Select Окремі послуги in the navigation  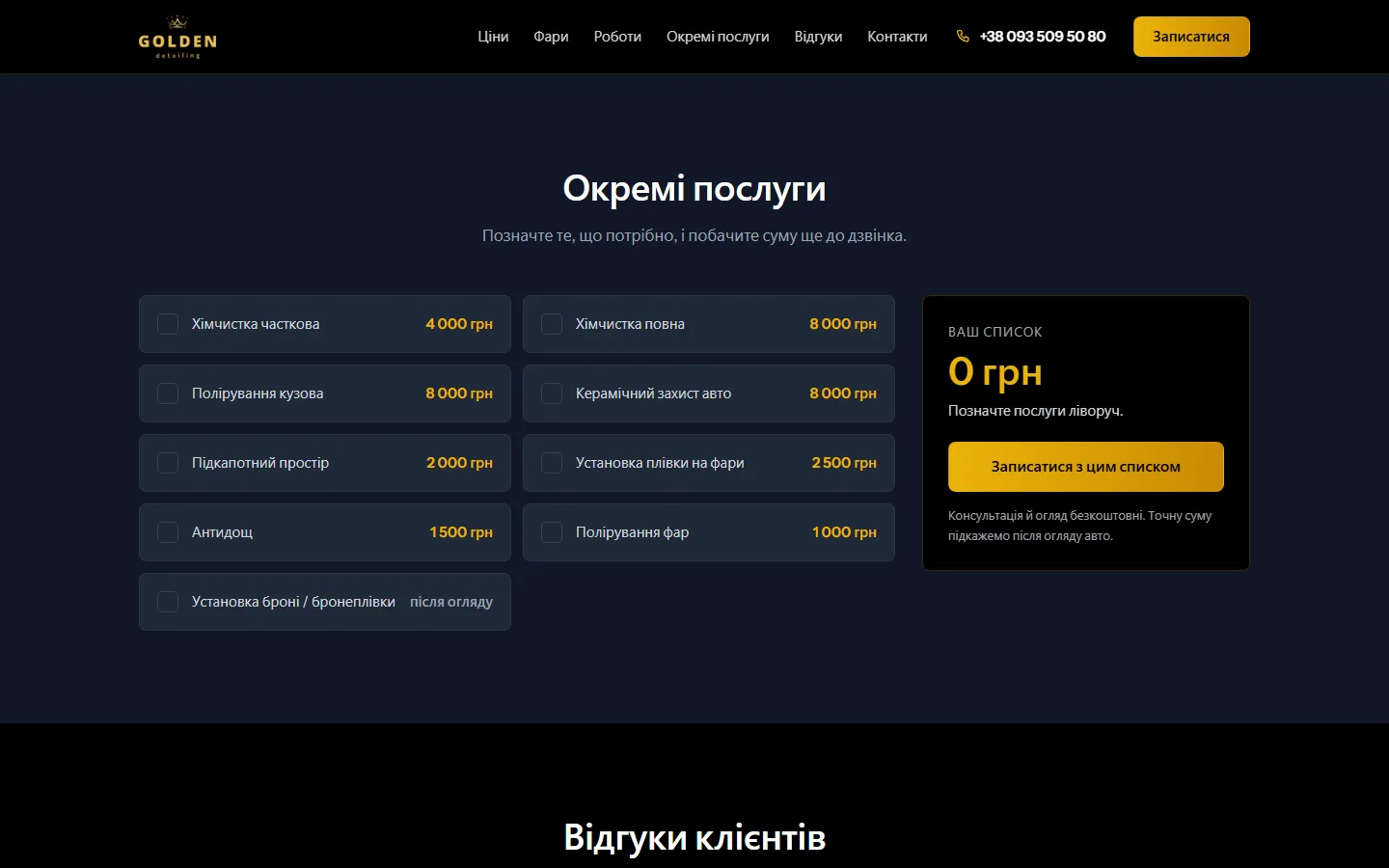[718, 37]
